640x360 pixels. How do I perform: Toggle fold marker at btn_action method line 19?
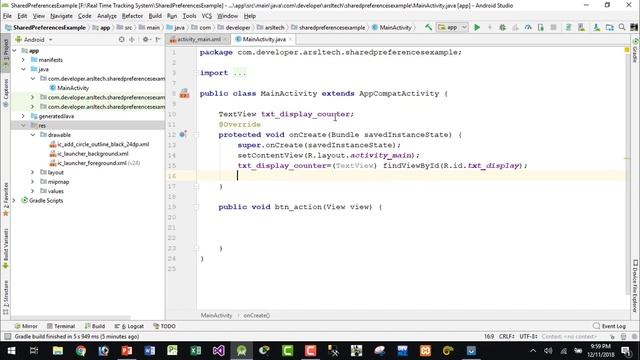point(196,207)
